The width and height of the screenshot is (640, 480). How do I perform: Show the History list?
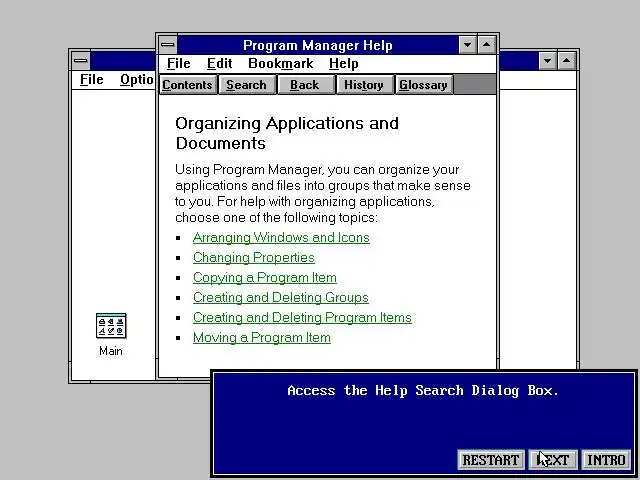tap(364, 85)
